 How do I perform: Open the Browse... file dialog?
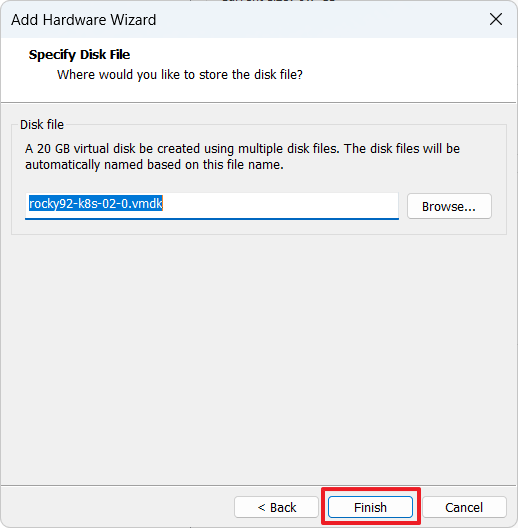tap(449, 206)
